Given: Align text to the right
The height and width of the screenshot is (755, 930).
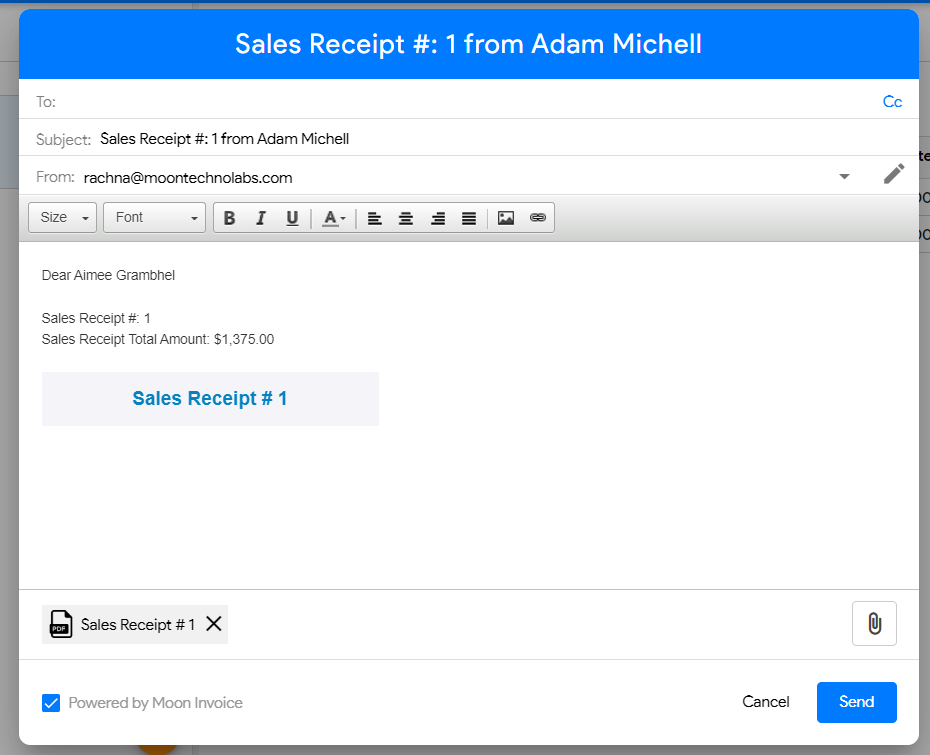Looking at the screenshot, I should coord(438,218).
